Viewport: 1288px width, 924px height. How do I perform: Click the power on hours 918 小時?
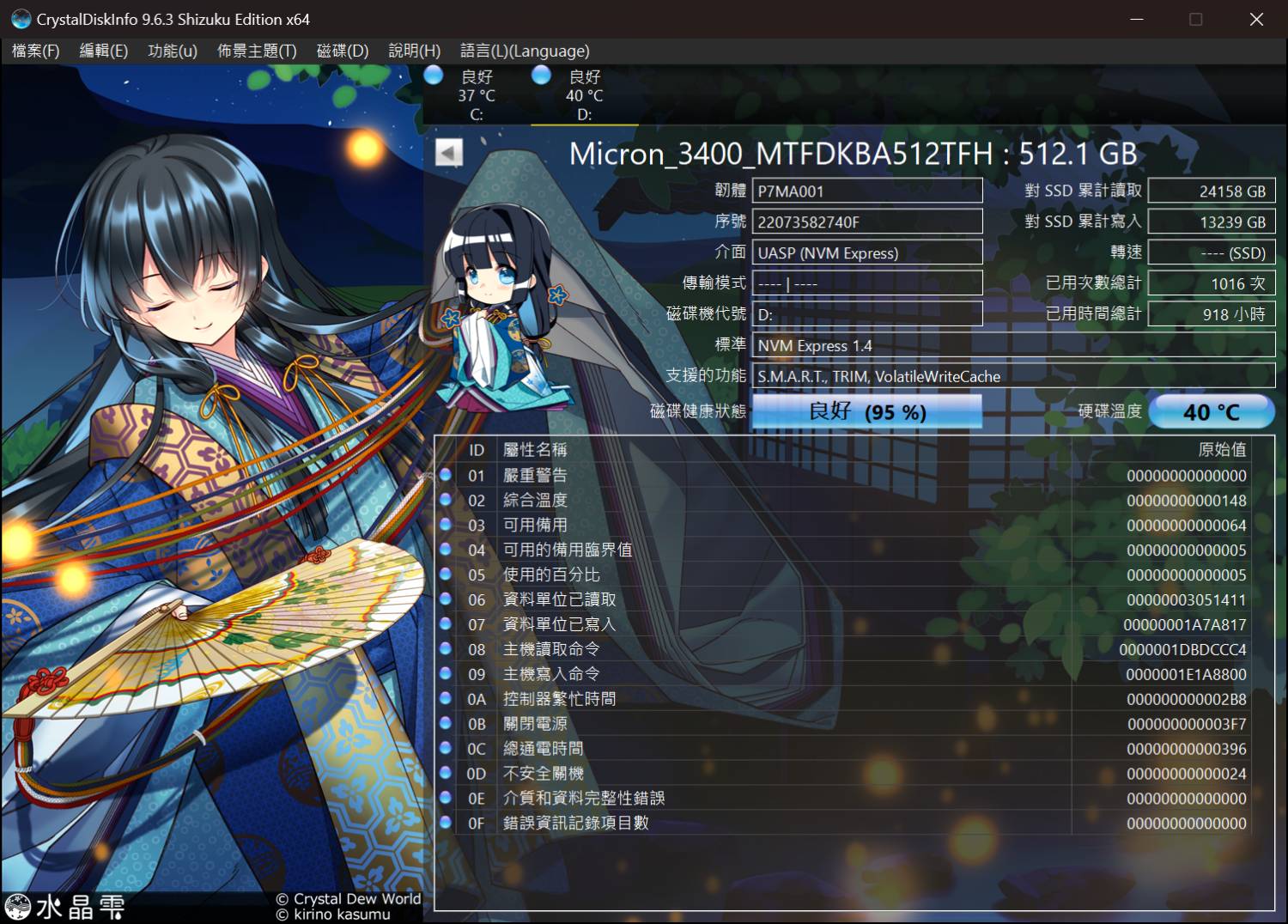(1212, 314)
